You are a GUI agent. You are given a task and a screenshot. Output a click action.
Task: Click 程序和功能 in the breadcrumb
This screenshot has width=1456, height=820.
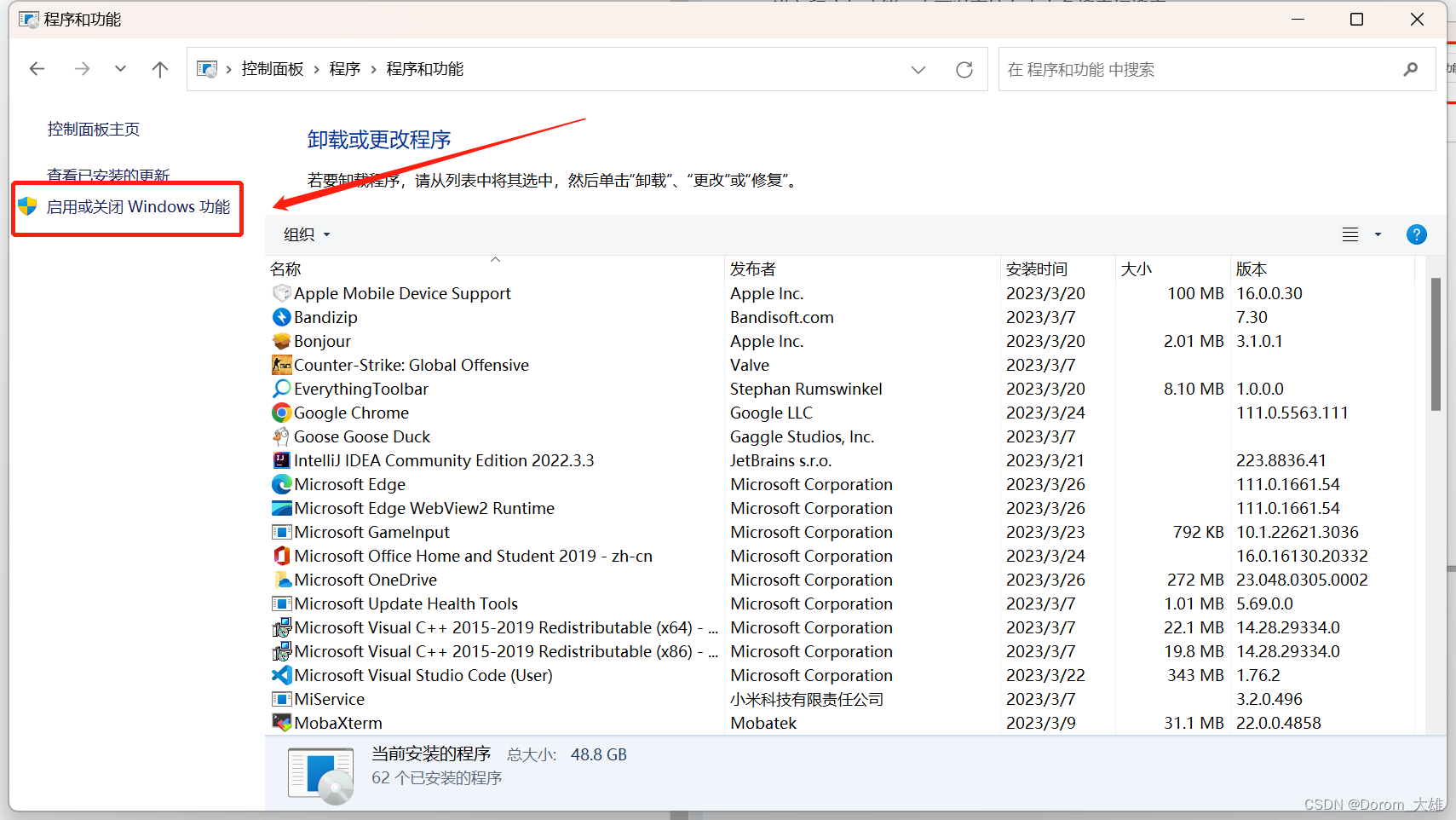[x=425, y=69]
